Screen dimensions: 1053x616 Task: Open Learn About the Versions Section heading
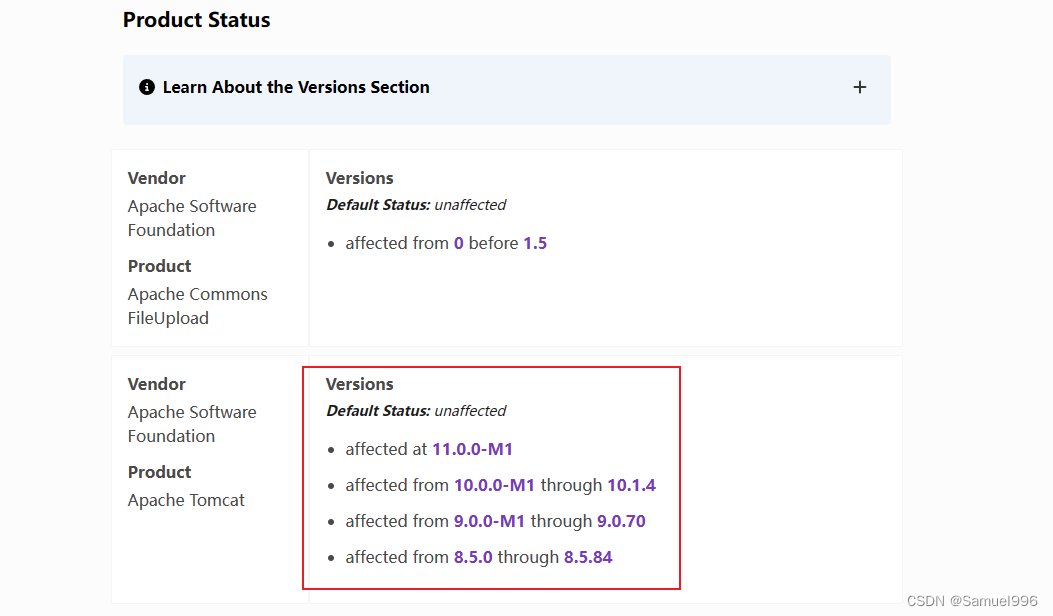click(296, 87)
